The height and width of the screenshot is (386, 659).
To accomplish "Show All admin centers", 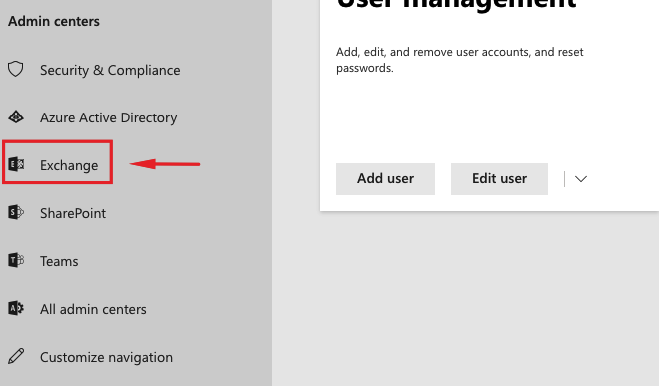I will click(x=93, y=309).
